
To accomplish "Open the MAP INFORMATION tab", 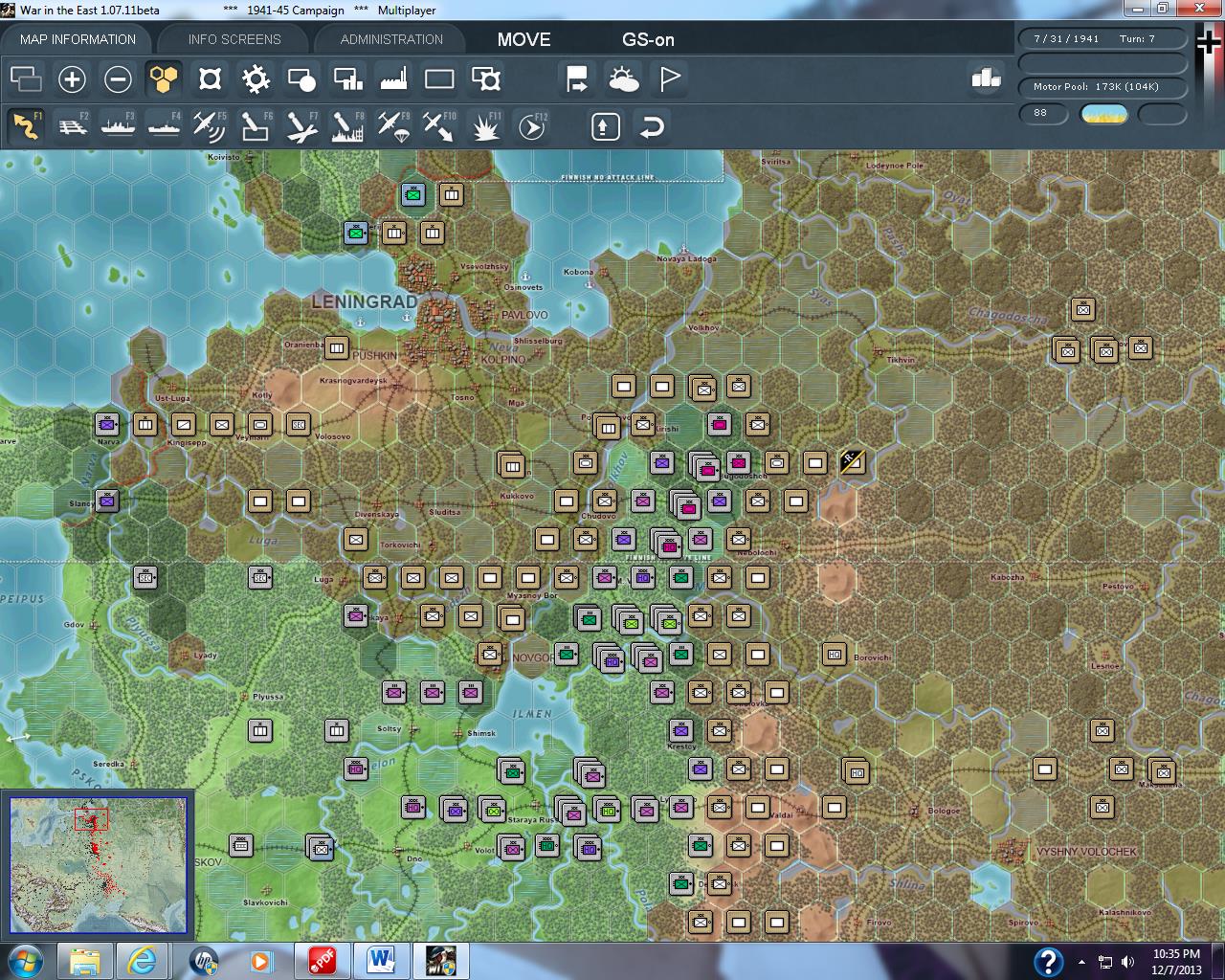I will click(78, 39).
